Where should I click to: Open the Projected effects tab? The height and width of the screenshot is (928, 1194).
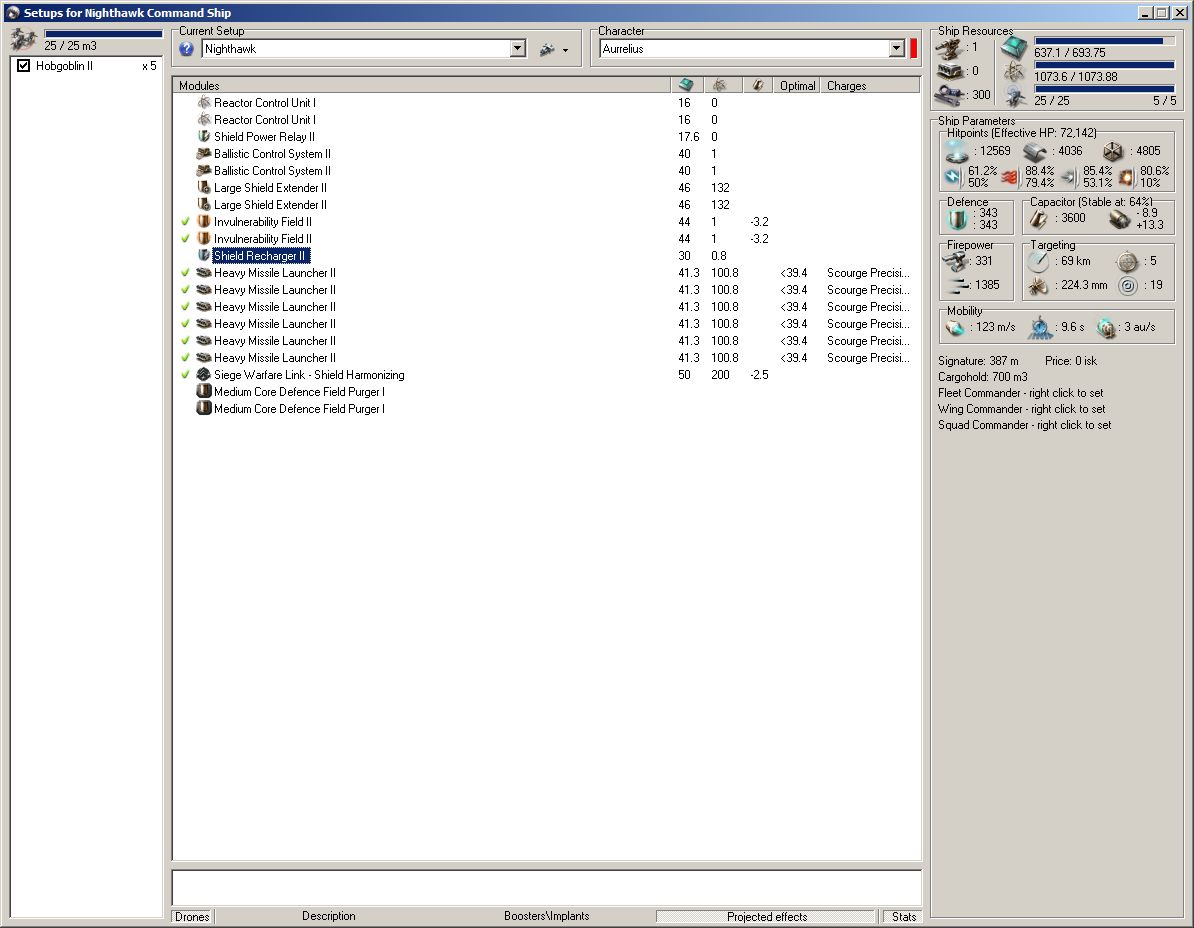766,916
